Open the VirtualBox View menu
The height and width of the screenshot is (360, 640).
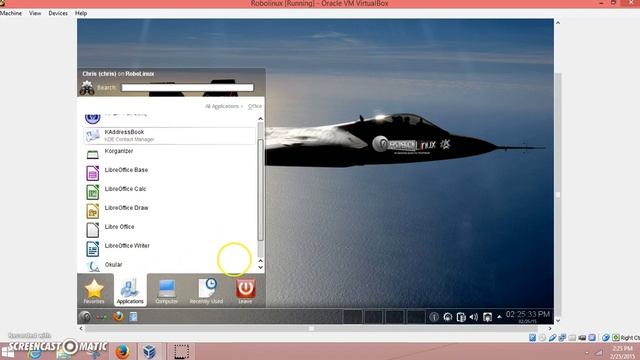tap(35, 13)
